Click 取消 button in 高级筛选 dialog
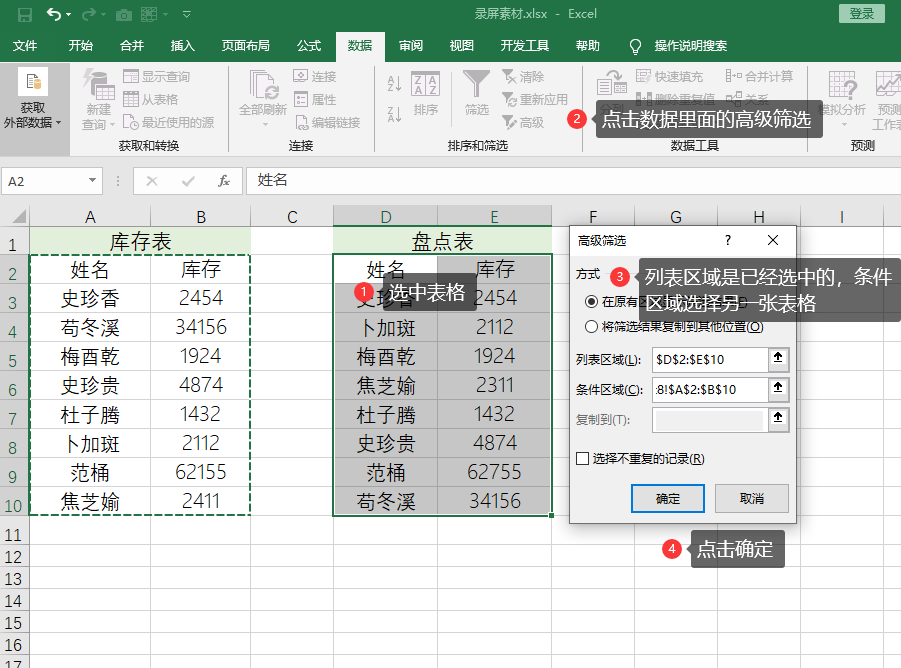The height and width of the screenshot is (668, 901). point(752,498)
